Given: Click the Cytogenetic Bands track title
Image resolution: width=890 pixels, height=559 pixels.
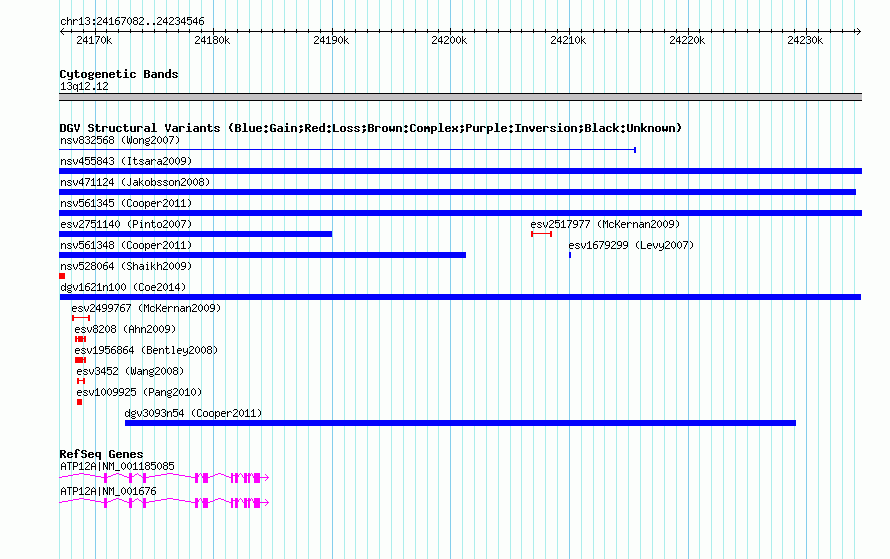Looking at the screenshot, I should pyautogui.click(x=119, y=74).
